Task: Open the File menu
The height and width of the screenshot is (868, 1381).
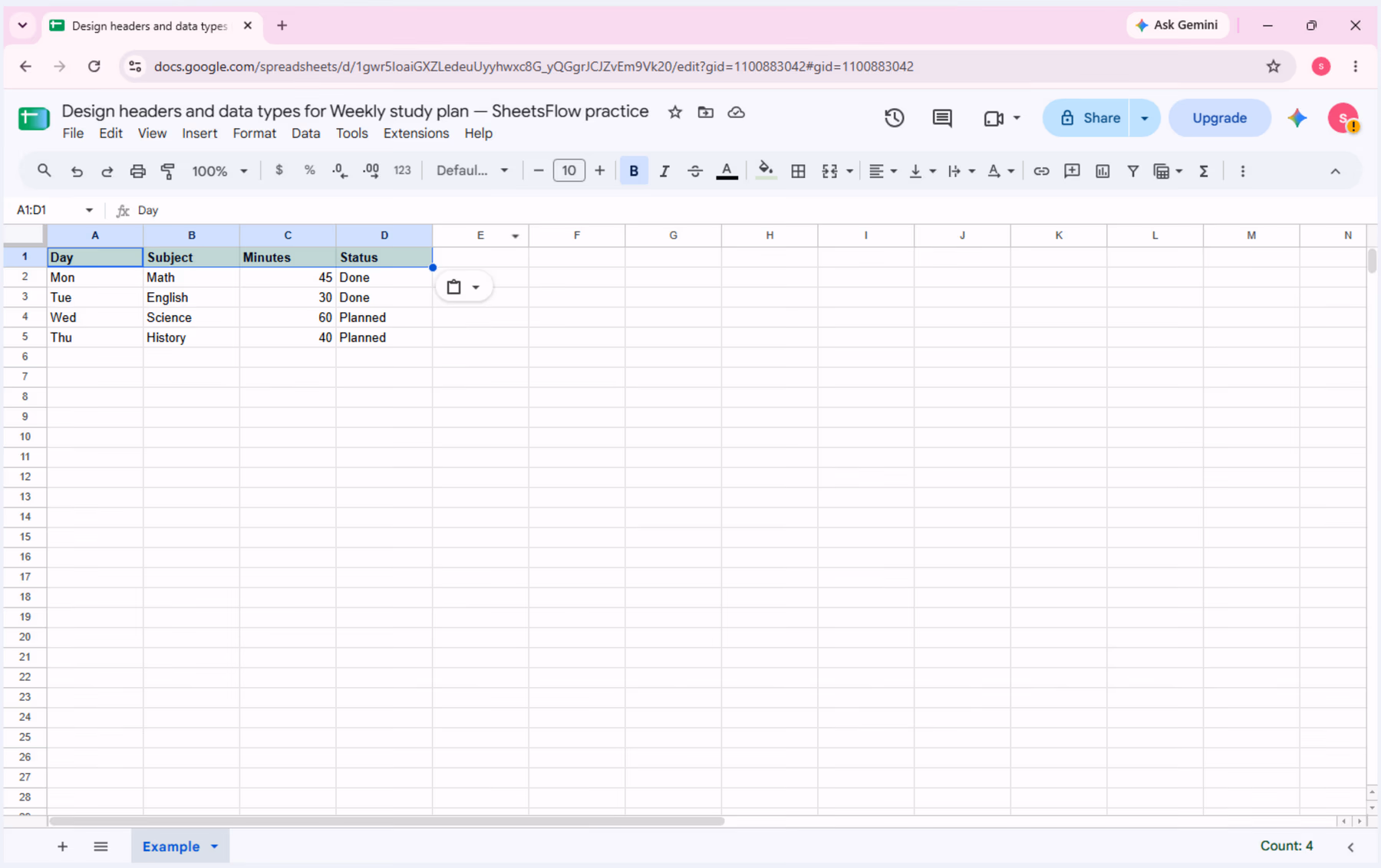Action: pos(73,133)
